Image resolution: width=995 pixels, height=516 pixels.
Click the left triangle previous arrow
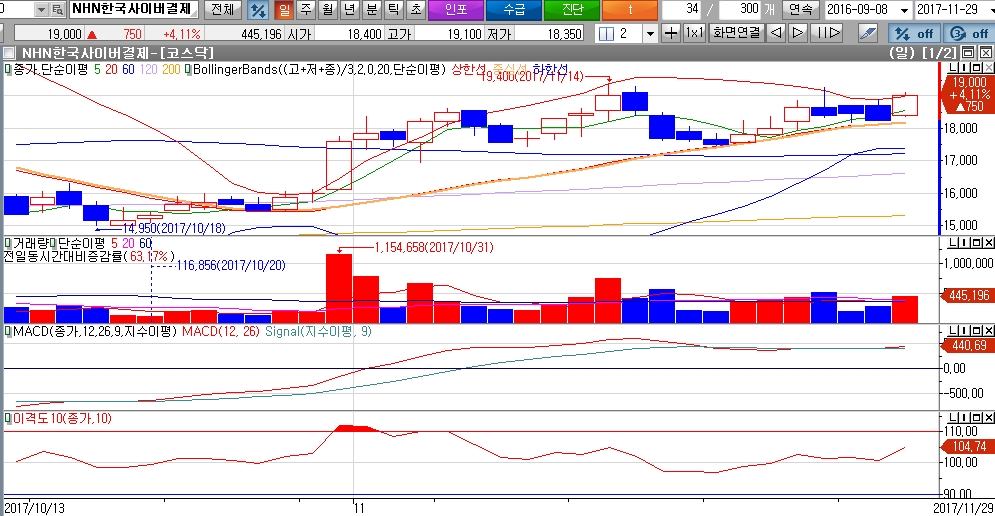point(776,33)
